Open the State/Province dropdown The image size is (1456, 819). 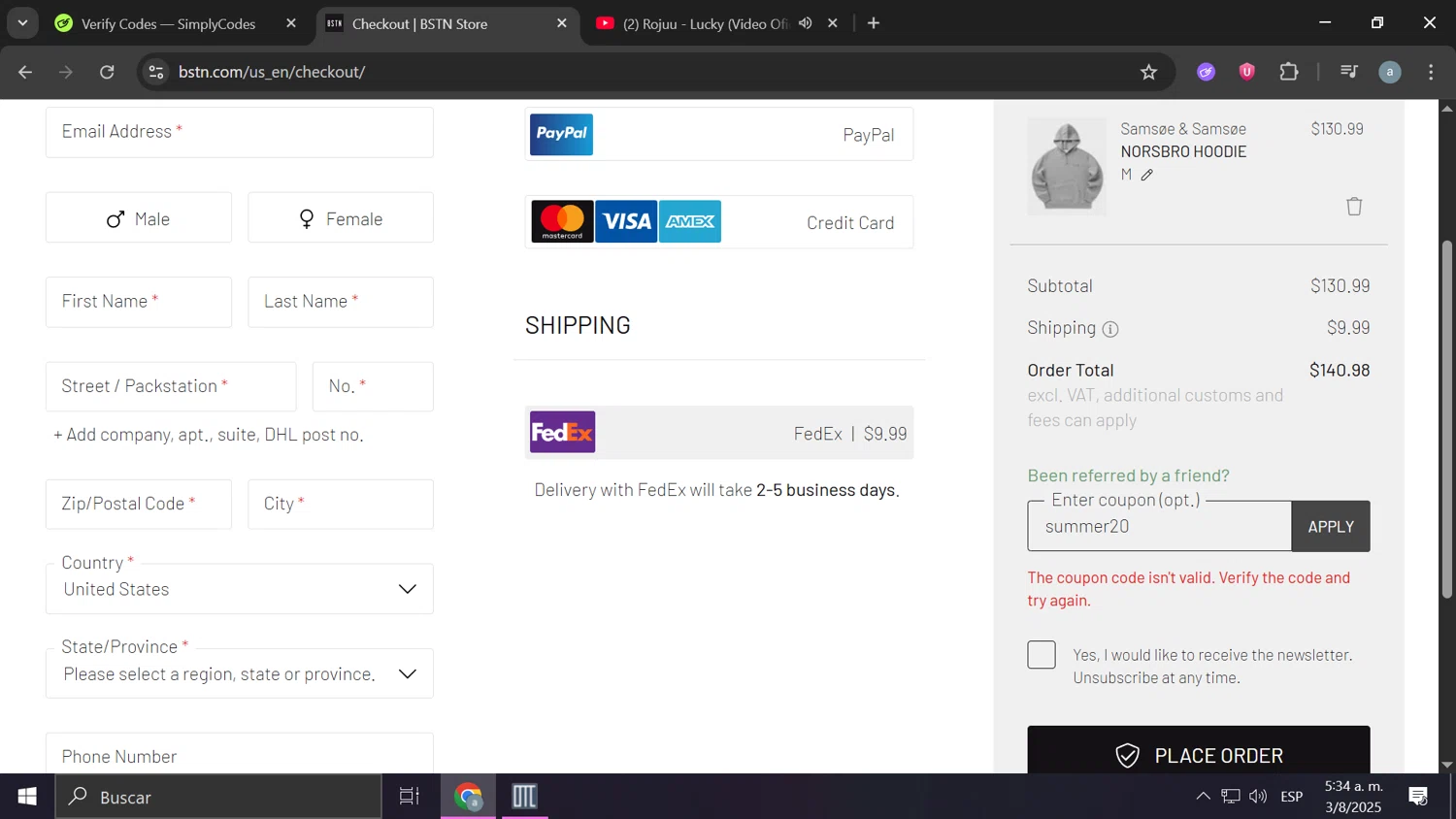pos(240,673)
